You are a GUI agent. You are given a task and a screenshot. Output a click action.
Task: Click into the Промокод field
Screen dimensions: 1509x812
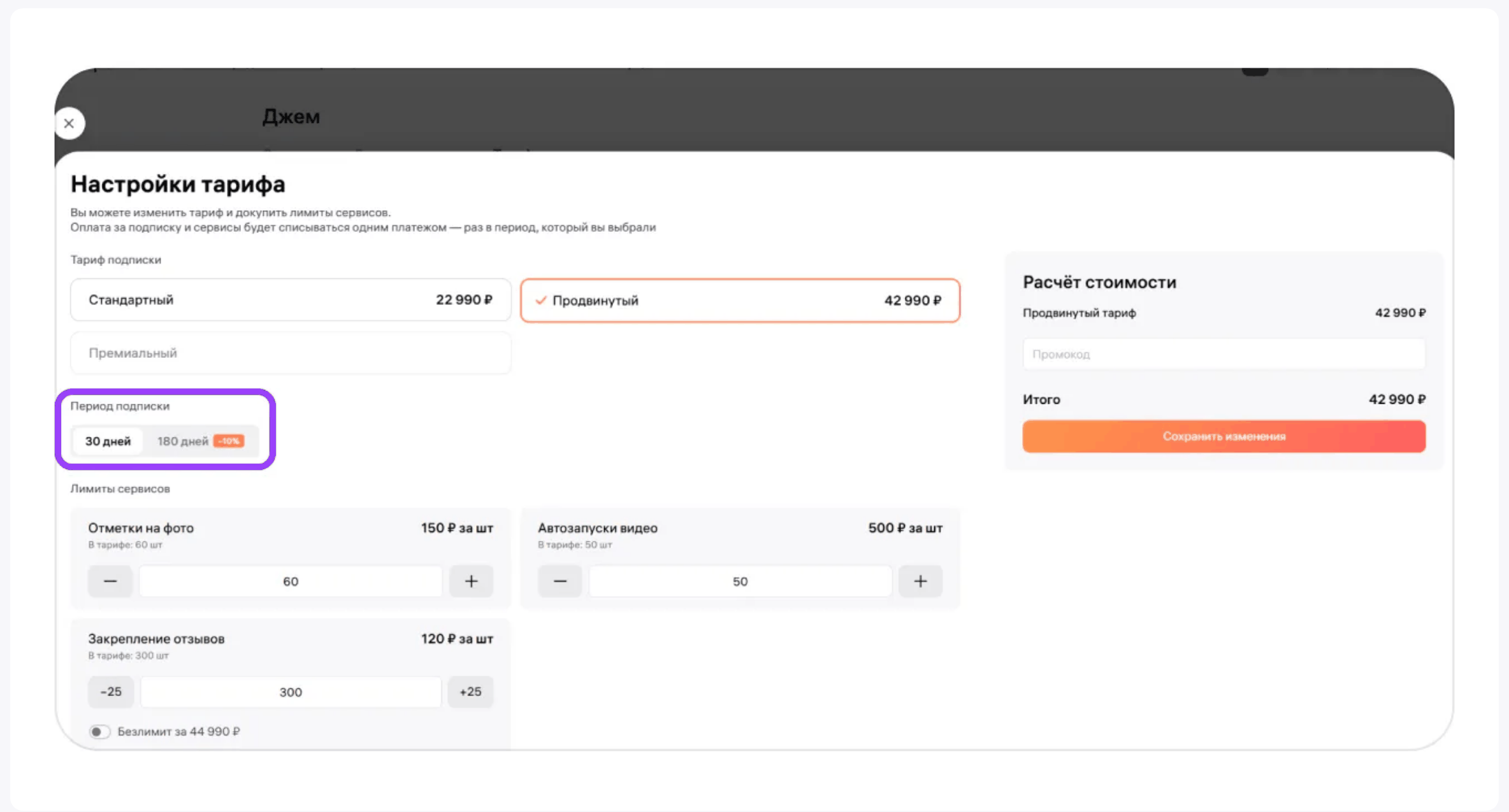(x=1224, y=354)
